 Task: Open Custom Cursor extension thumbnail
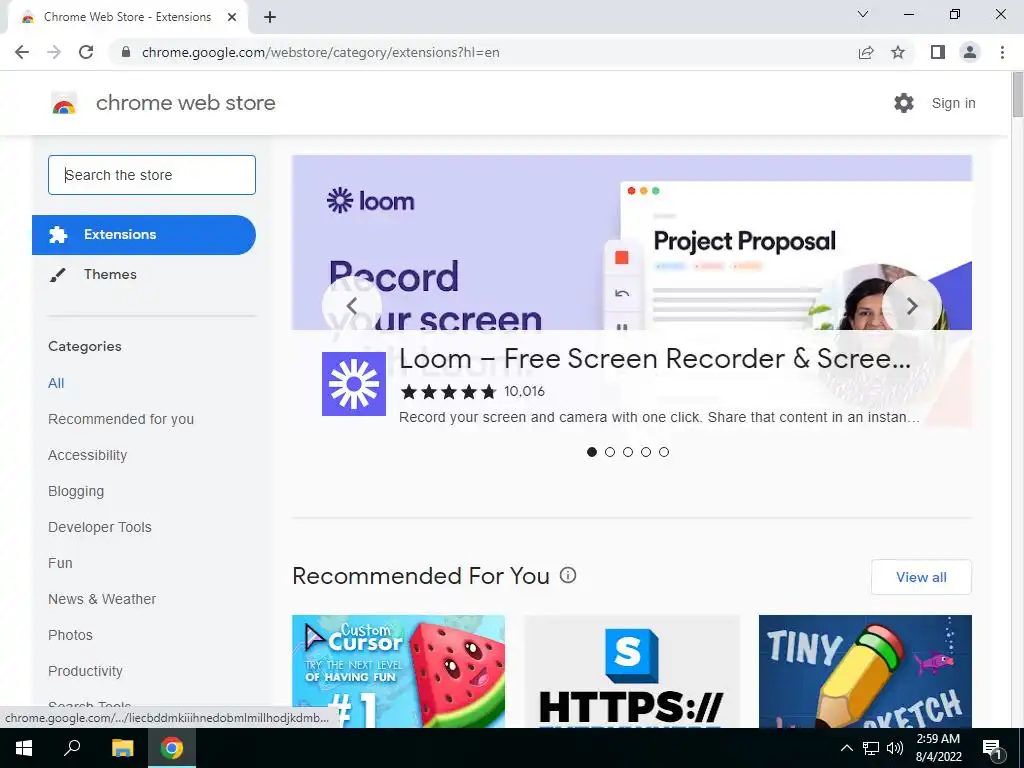(x=398, y=671)
